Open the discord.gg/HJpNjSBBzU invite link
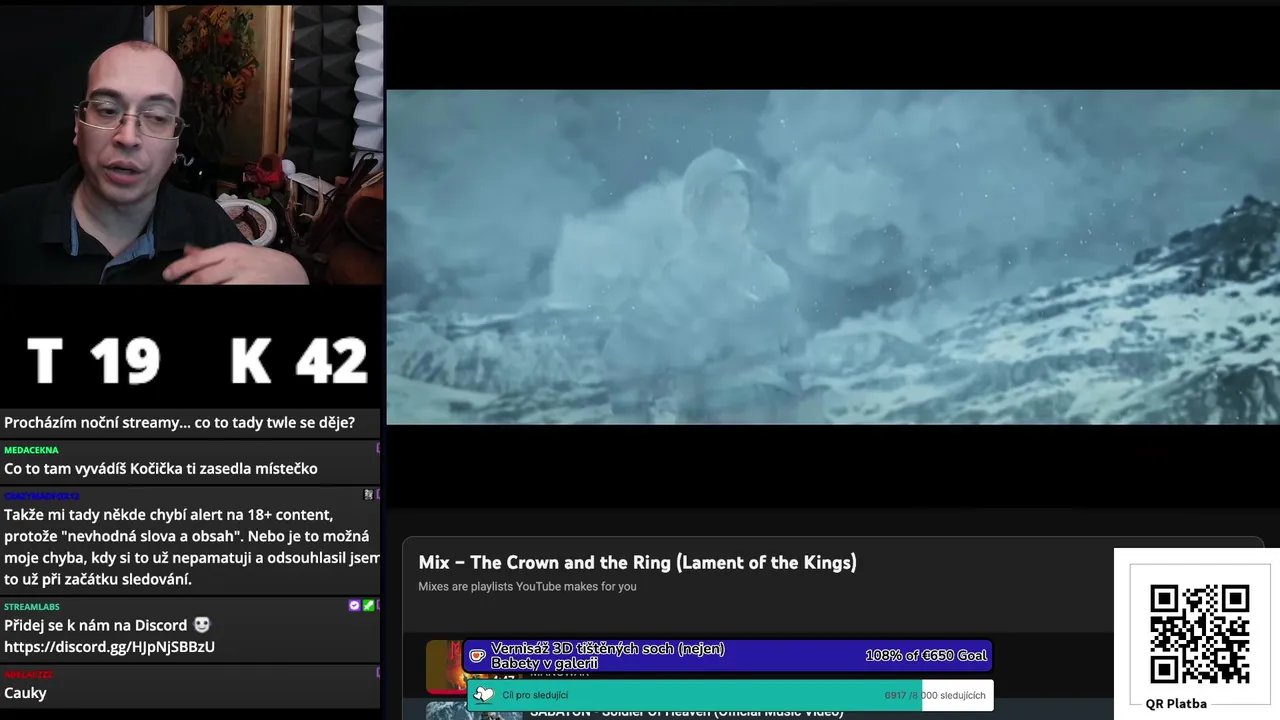This screenshot has height=720, width=1280. 109,647
